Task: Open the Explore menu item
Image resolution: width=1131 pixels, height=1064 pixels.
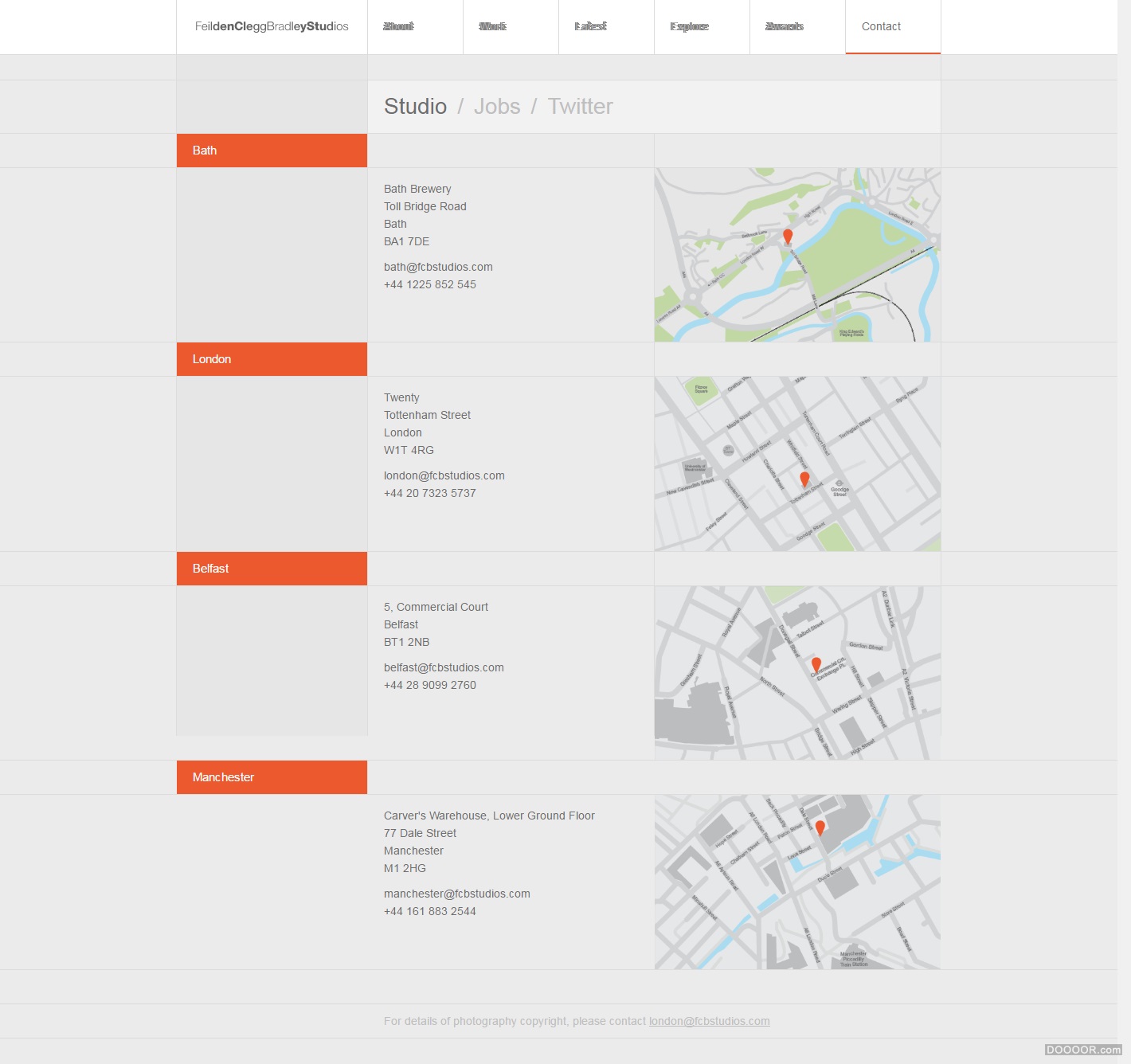Action: click(689, 26)
